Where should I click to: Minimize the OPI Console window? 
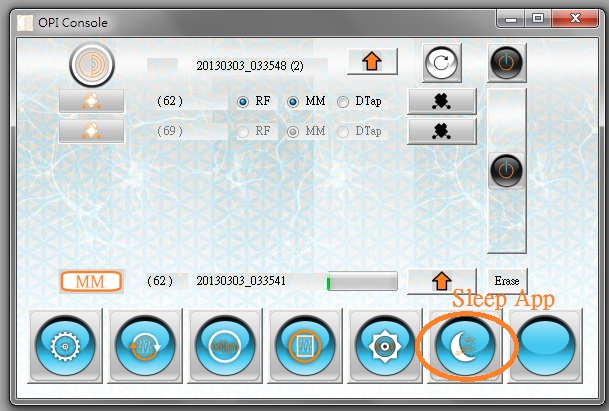(x=511, y=19)
